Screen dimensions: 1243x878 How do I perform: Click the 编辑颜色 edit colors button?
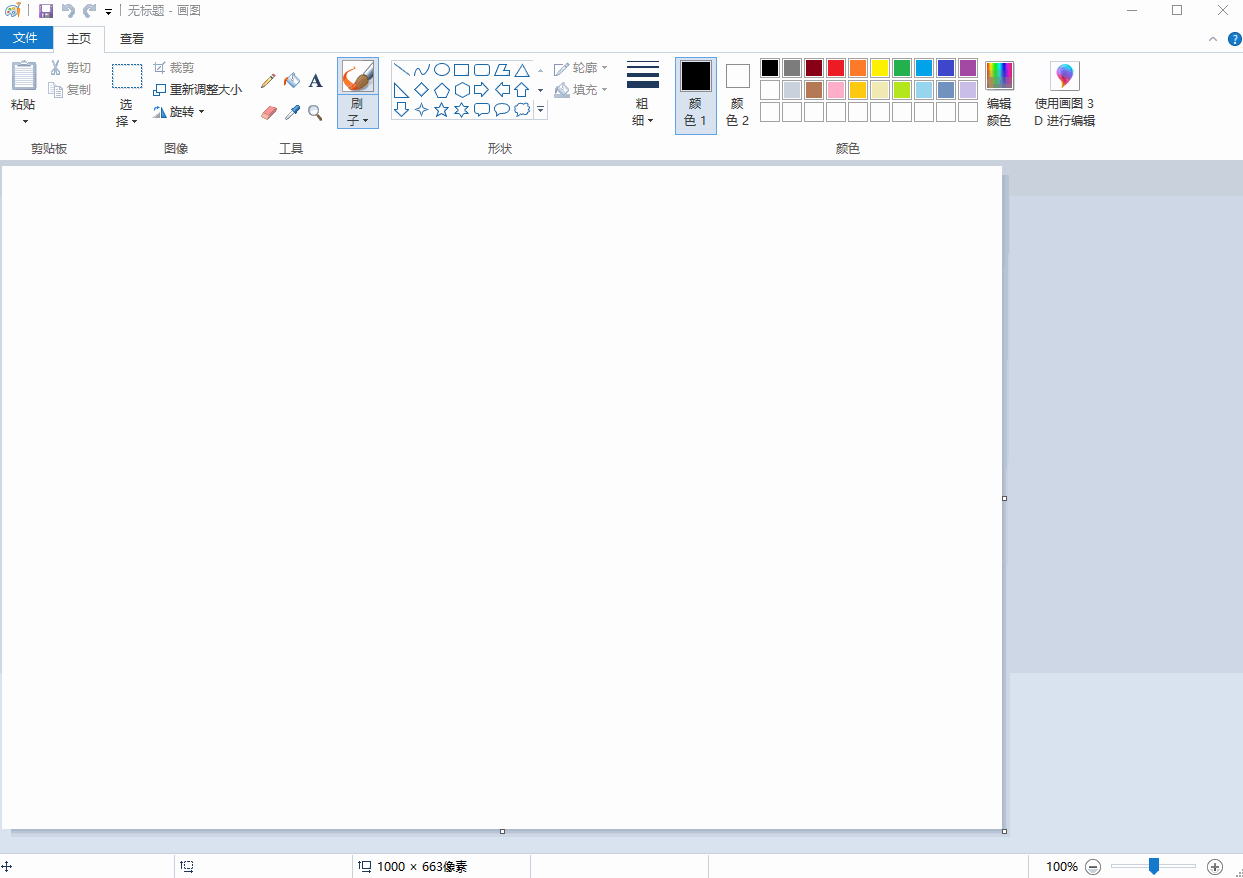point(999,95)
